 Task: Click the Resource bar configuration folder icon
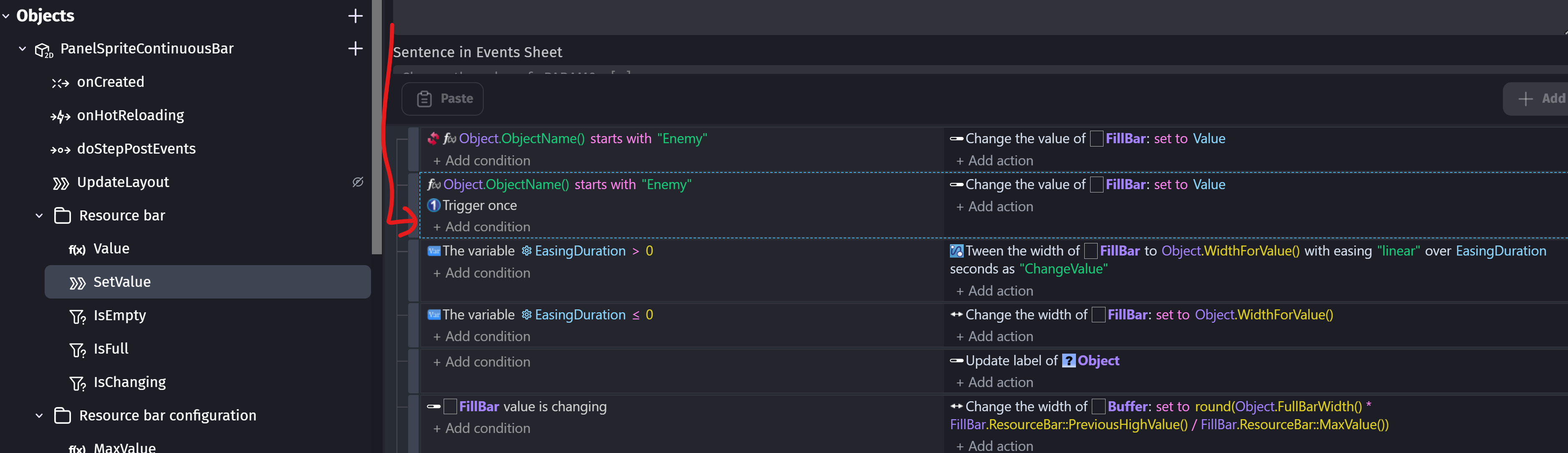(62, 415)
